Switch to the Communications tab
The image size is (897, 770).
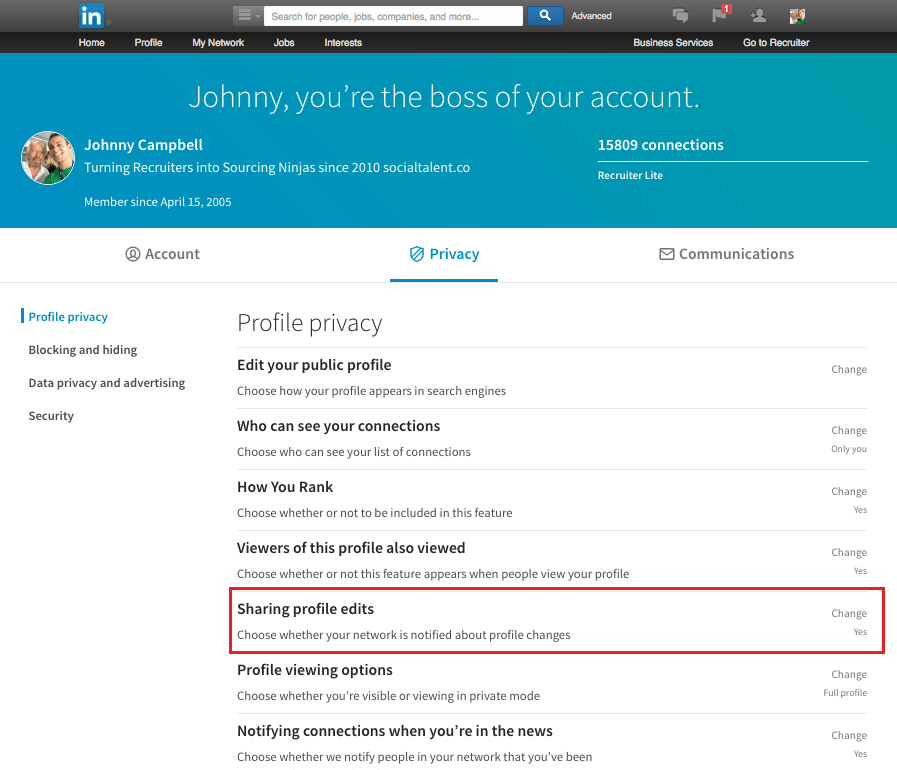726,254
